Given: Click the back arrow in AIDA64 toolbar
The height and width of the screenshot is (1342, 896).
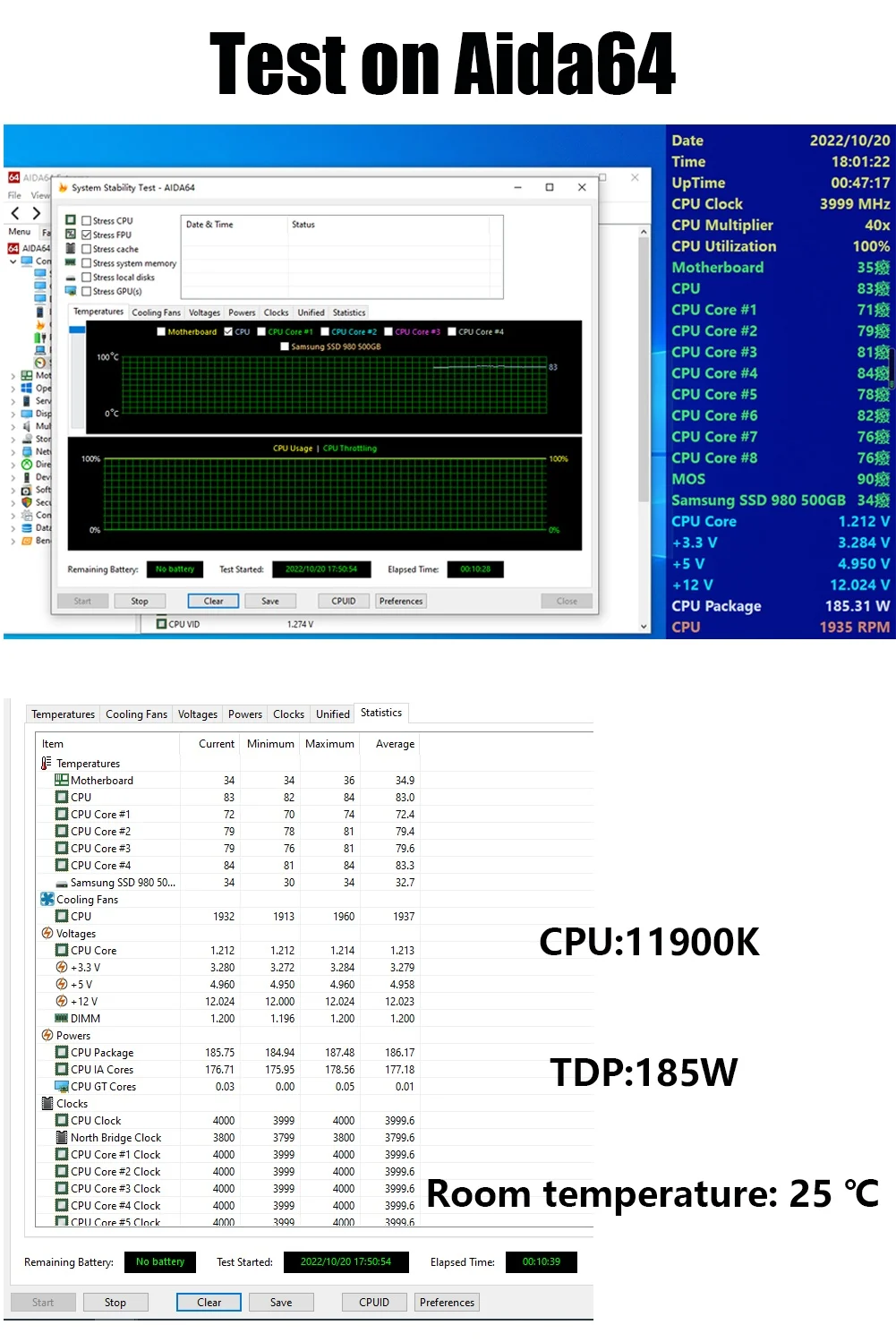Looking at the screenshot, I should (15, 213).
